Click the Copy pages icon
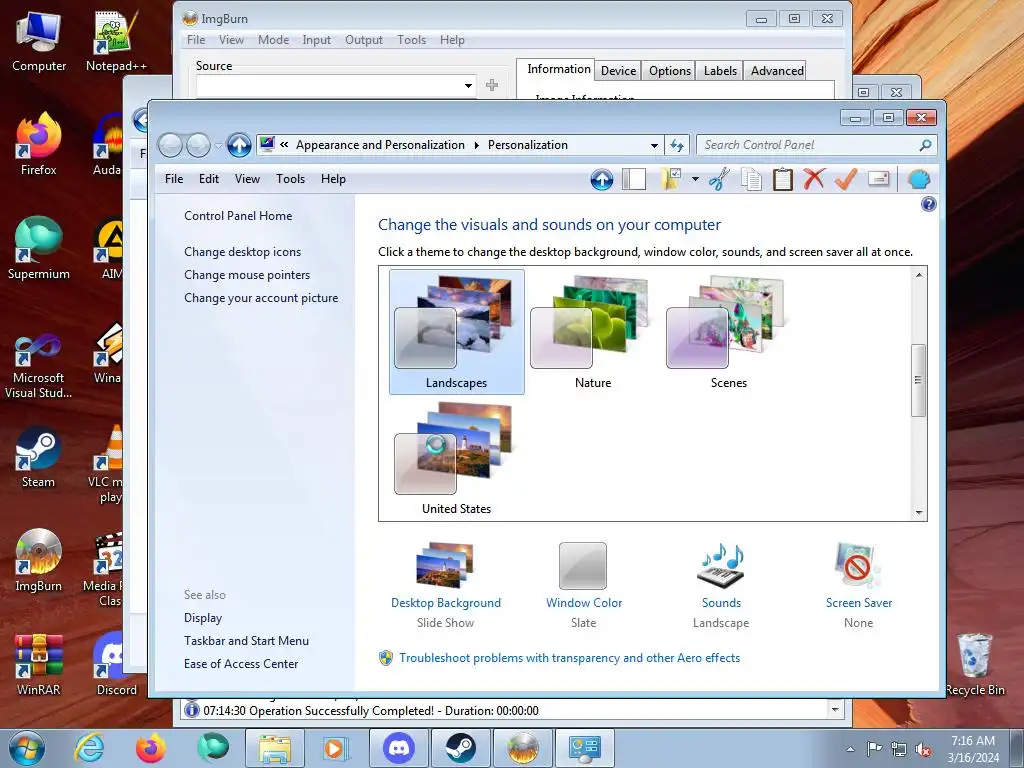Viewport: 1024px width, 768px height. point(751,179)
